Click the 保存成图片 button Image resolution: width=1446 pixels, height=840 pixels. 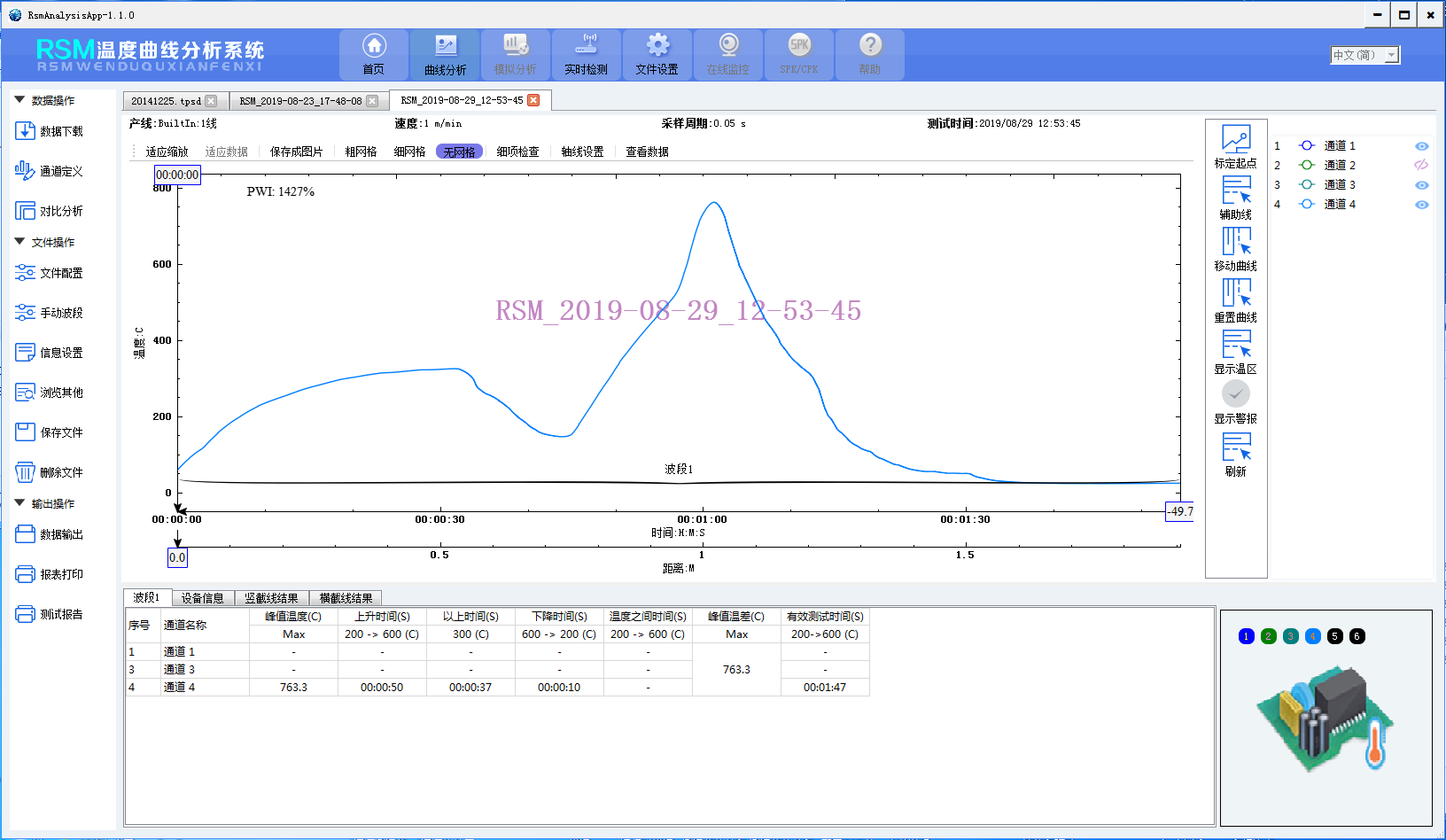click(296, 152)
